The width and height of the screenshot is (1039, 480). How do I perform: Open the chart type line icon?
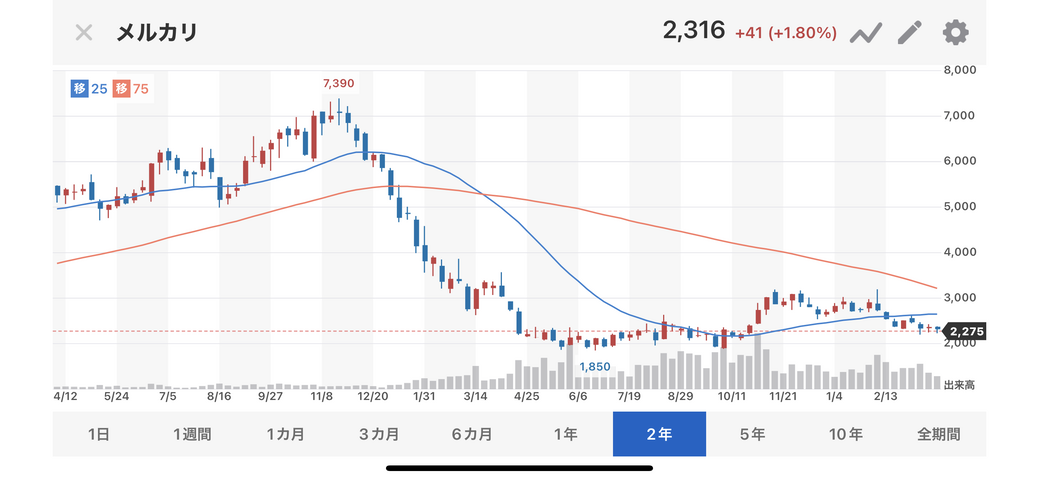[864, 33]
